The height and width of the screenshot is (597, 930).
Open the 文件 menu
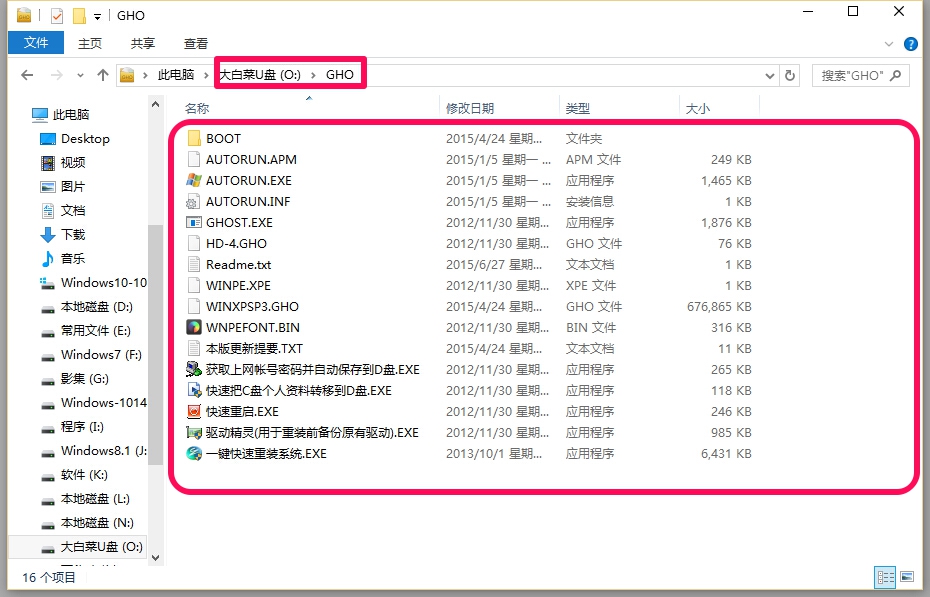pos(35,43)
